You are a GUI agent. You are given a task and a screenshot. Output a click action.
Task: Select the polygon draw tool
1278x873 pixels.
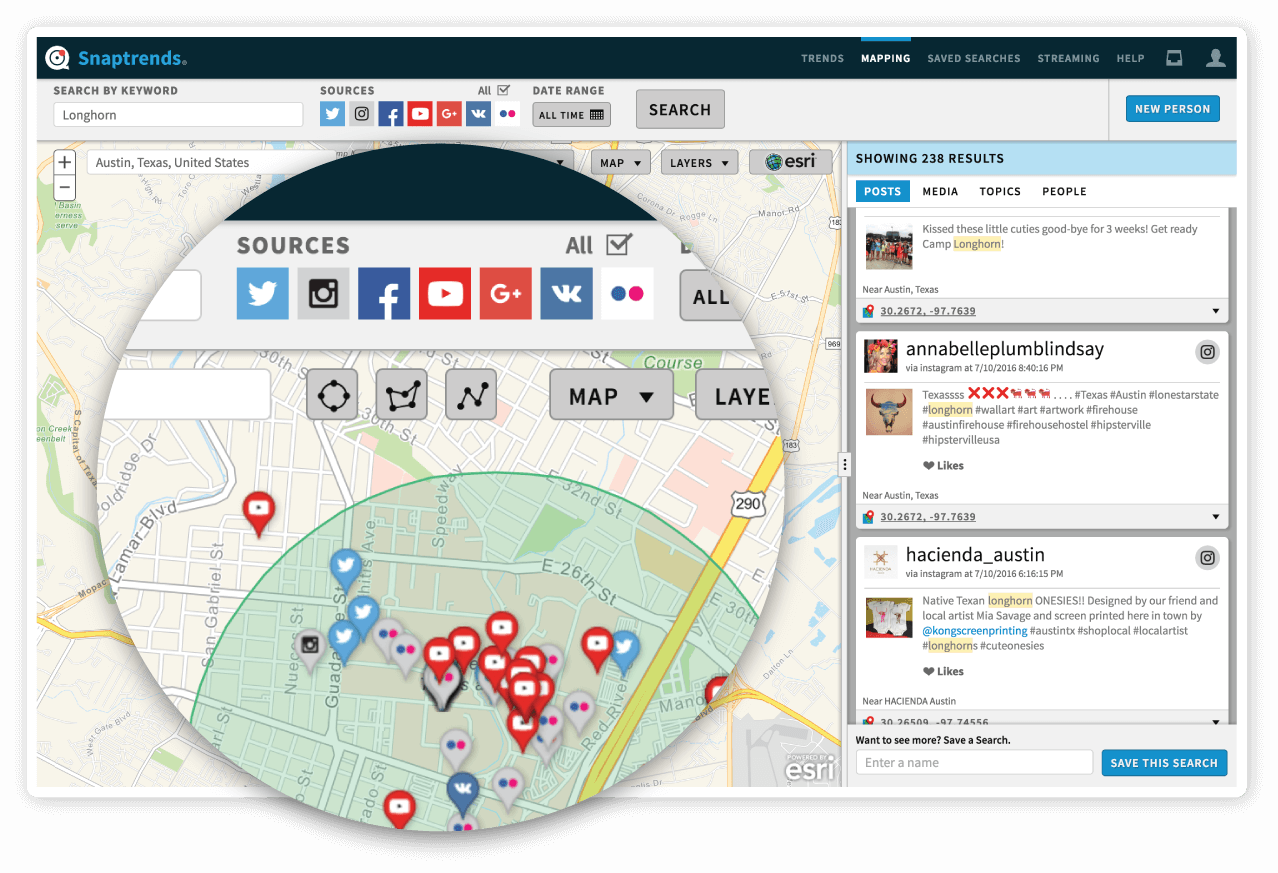point(401,396)
